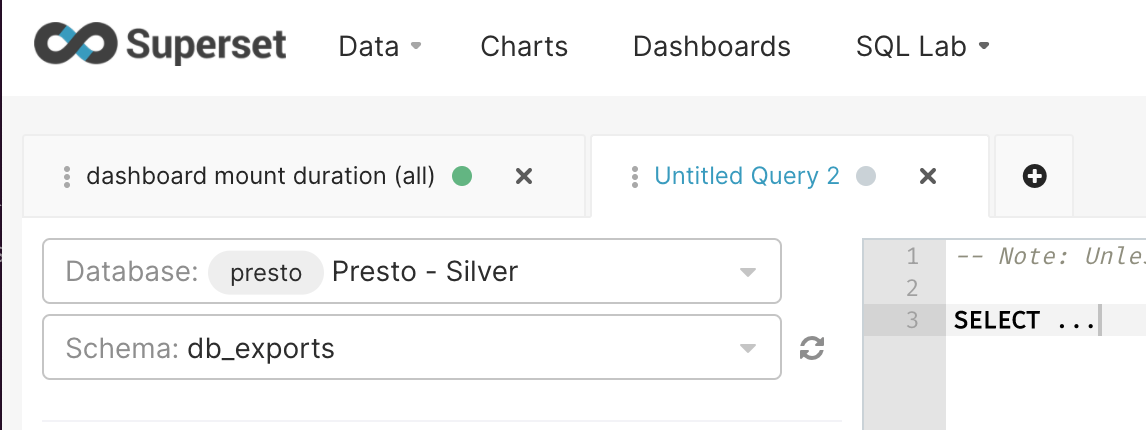1146x430 pixels.
Task: Switch to dashboard mount duration (all) tab
Action: [260, 177]
